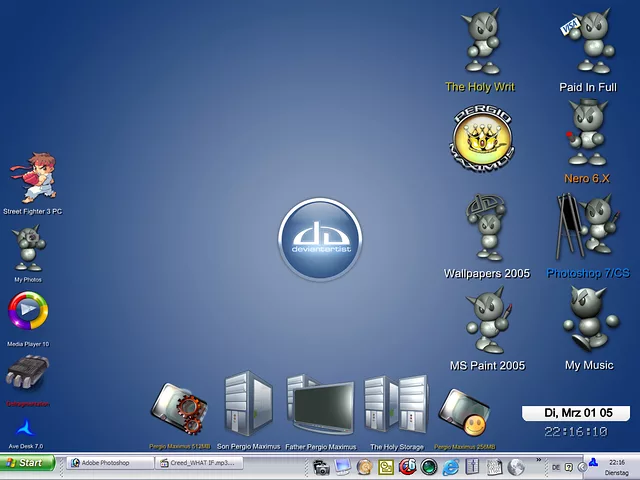Open the Pergio Maximus crown emblem icon
The height and width of the screenshot is (480, 640).
click(x=482, y=138)
